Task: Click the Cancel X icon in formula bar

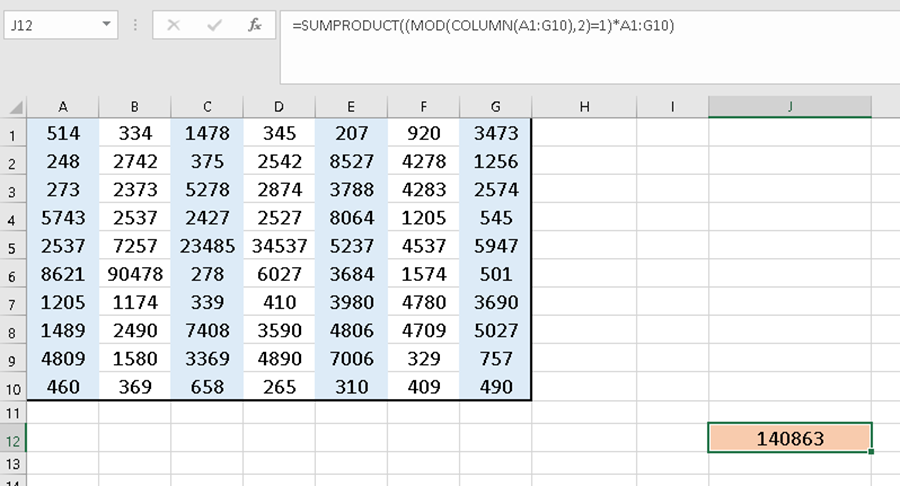Action: tap(174, 25)
